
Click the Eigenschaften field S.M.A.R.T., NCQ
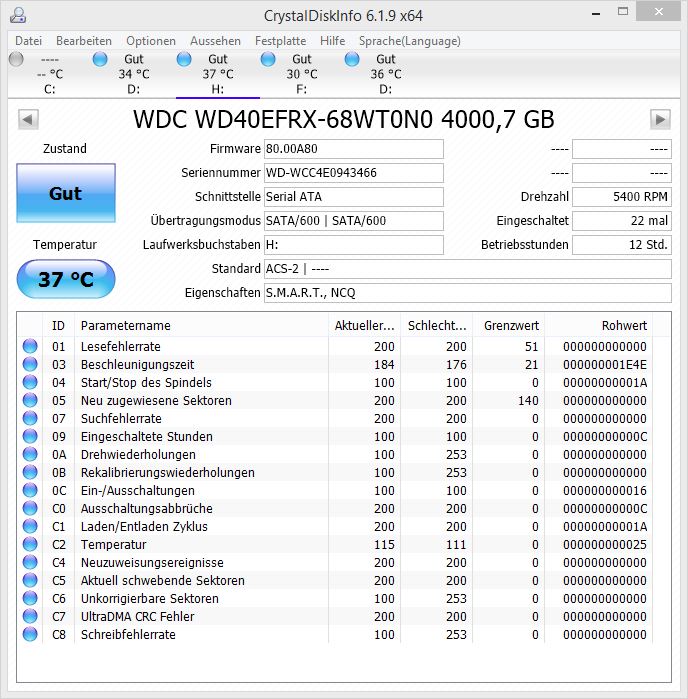pyautogui.click(x=468, y=293)
